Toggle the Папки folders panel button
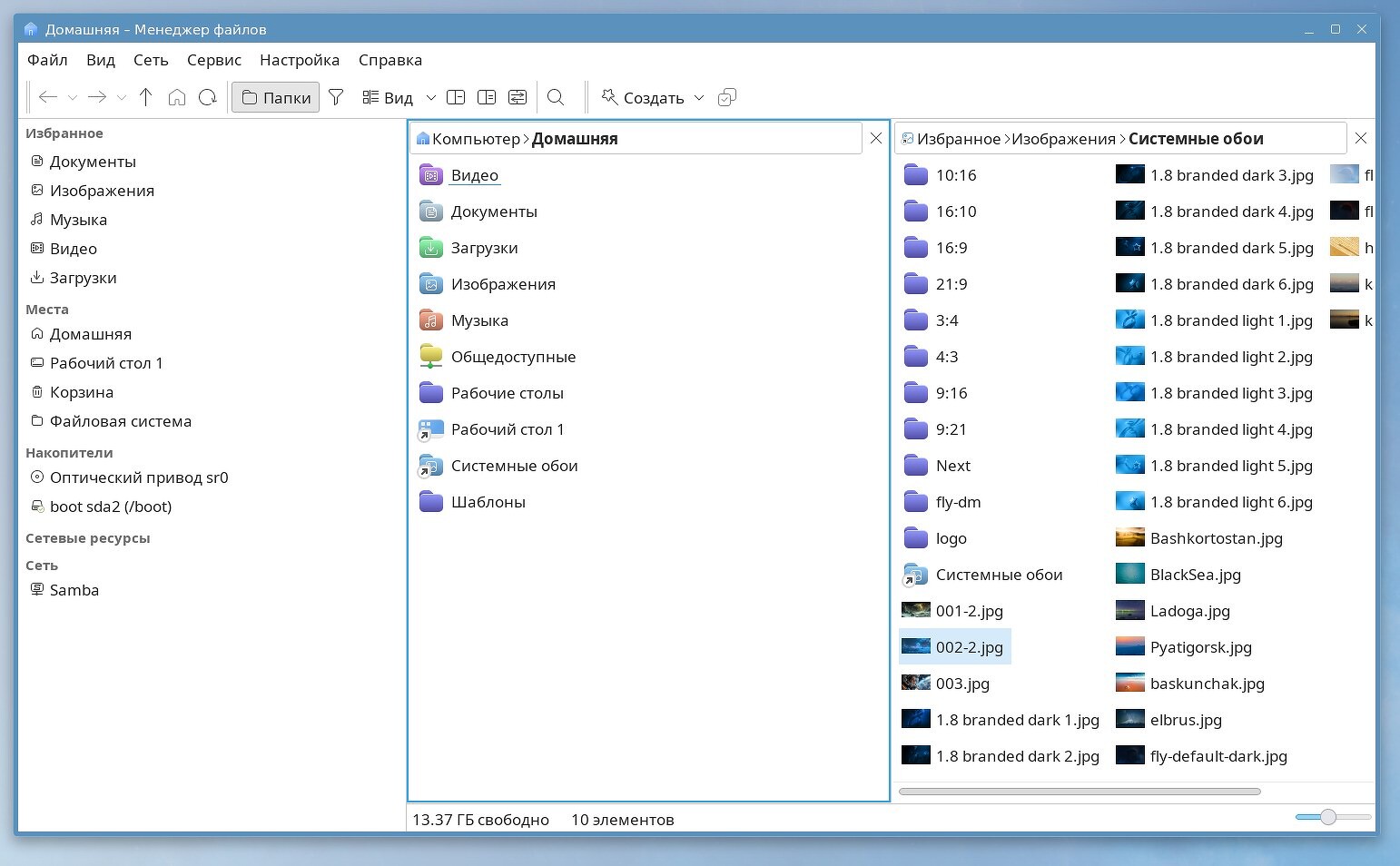 (x=276, y=97)
